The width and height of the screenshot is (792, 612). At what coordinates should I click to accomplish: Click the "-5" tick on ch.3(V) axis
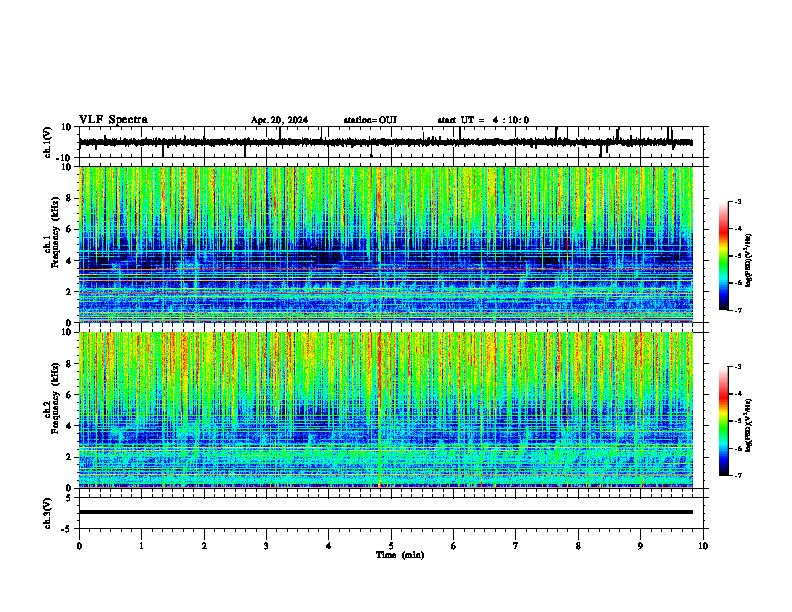pos(67,529)
